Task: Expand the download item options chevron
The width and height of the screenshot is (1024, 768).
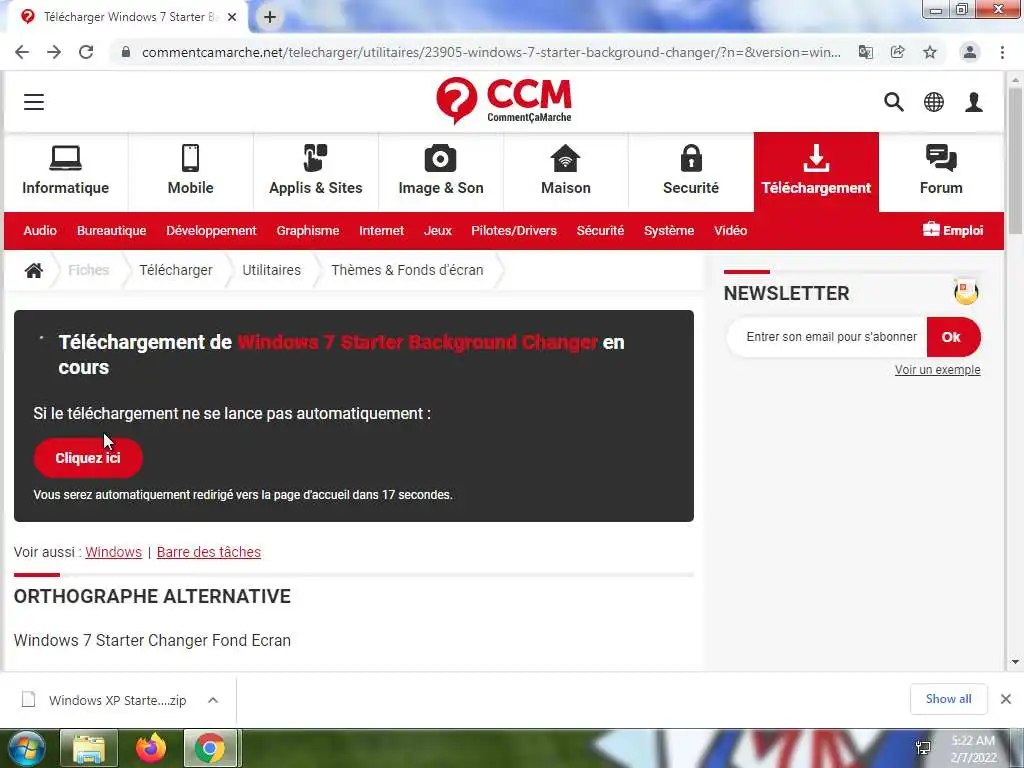Action: (213, 700)
